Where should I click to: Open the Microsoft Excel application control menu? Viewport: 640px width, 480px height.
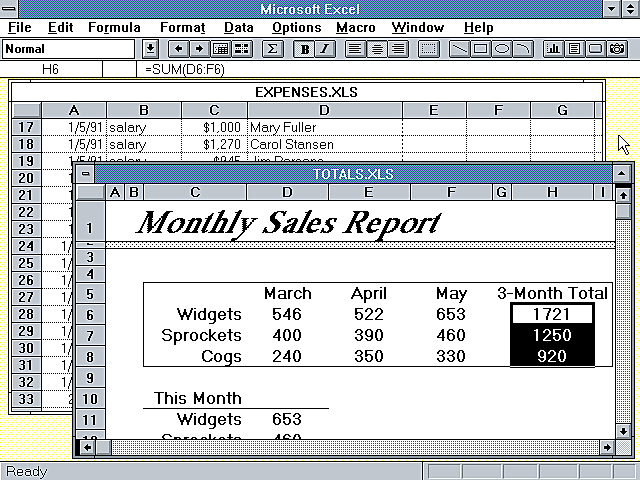click(x=9, y=9)
